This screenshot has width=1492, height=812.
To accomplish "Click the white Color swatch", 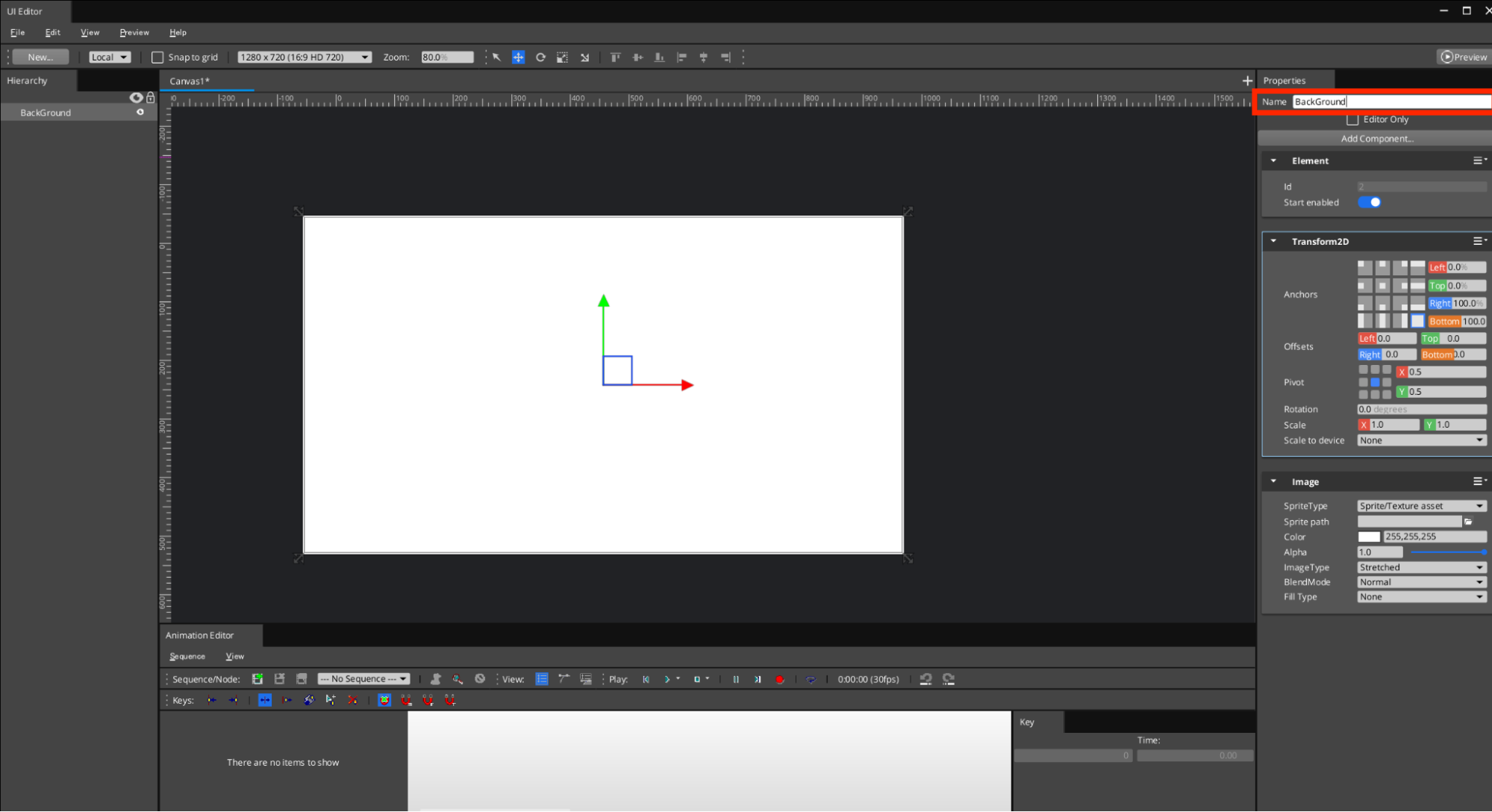I will click(x=1369, y=537).
